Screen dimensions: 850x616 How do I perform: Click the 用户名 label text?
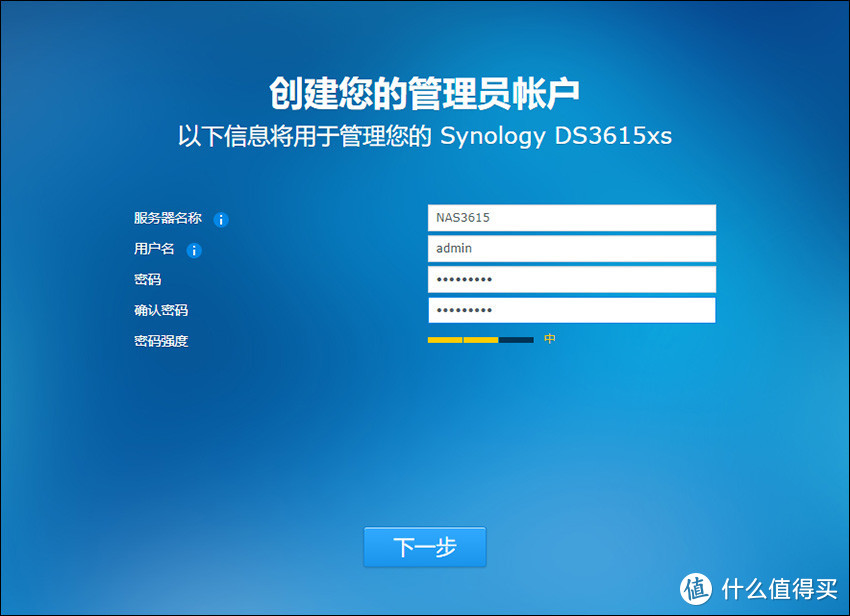coord(154,250)
